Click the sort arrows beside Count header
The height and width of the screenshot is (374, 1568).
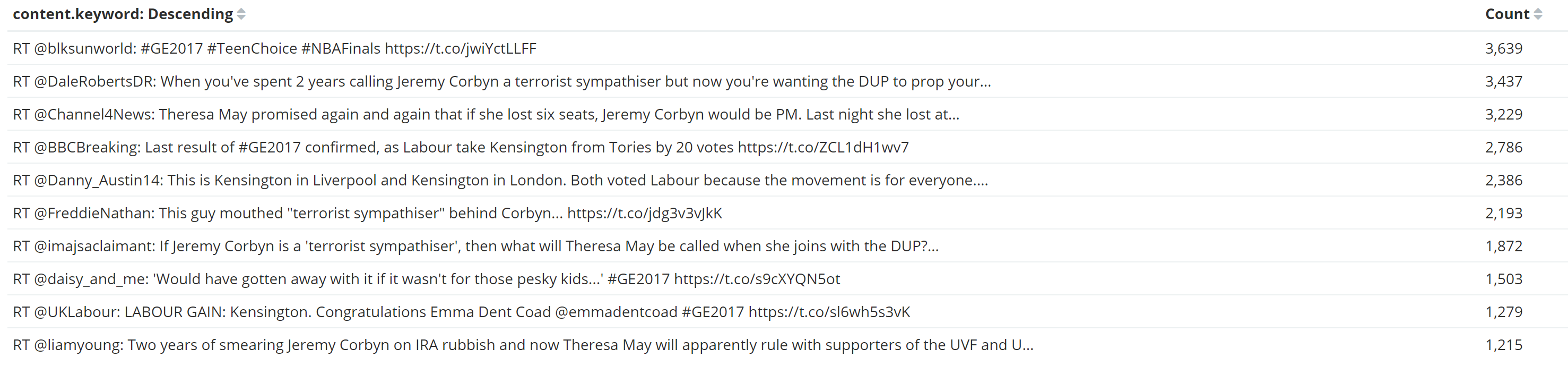pos(1538,14)
